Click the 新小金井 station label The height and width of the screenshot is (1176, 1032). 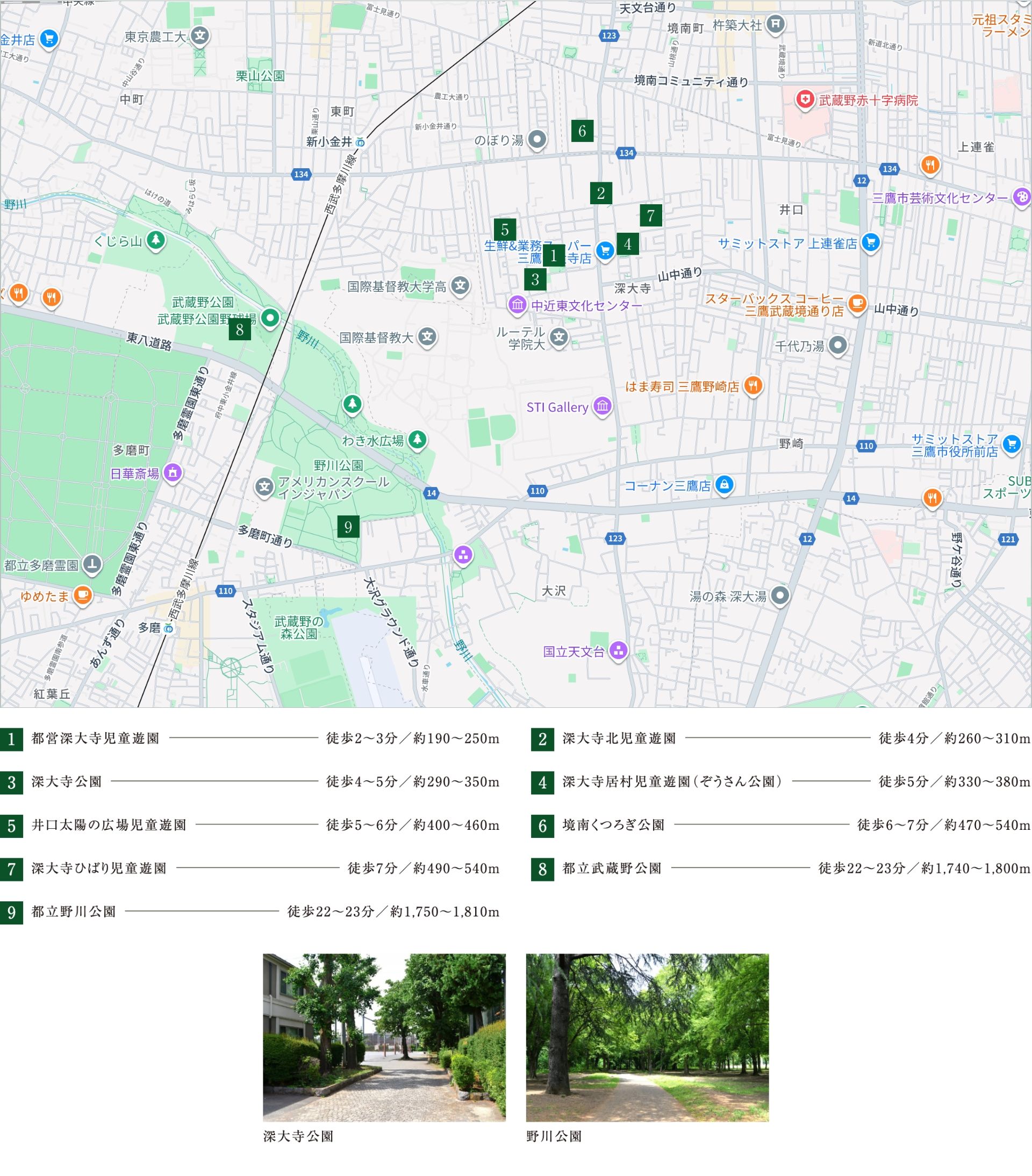tap(329, 141)
